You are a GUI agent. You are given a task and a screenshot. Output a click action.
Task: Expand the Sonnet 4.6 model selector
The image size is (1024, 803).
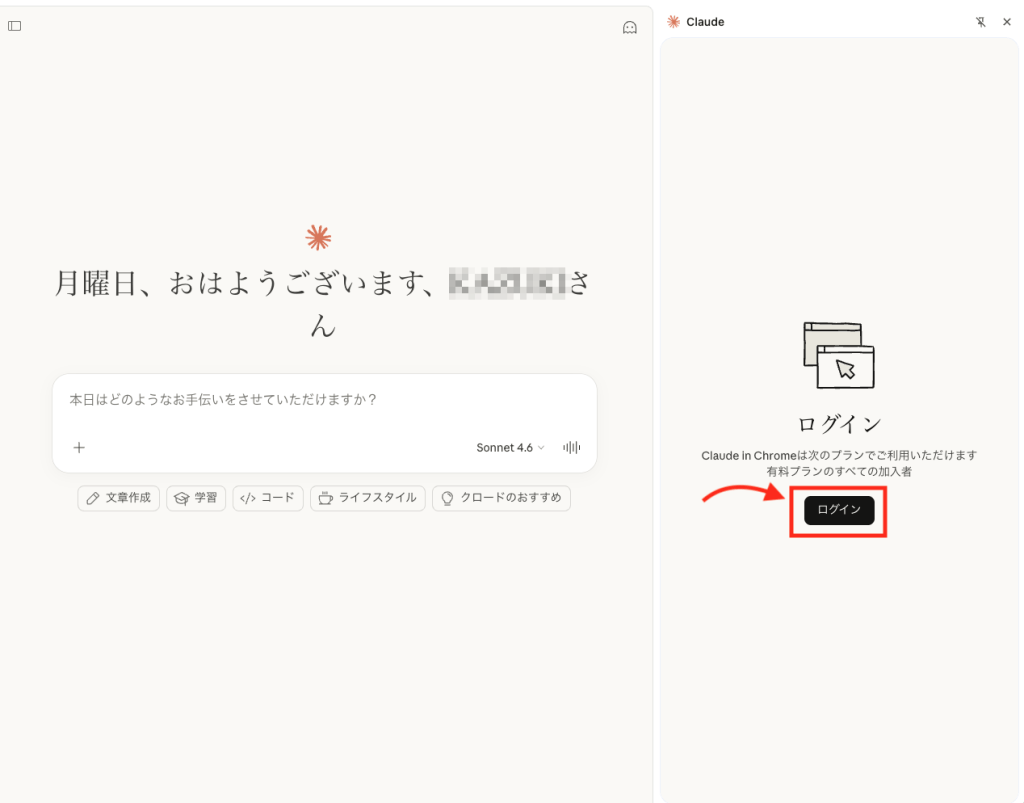510,448
